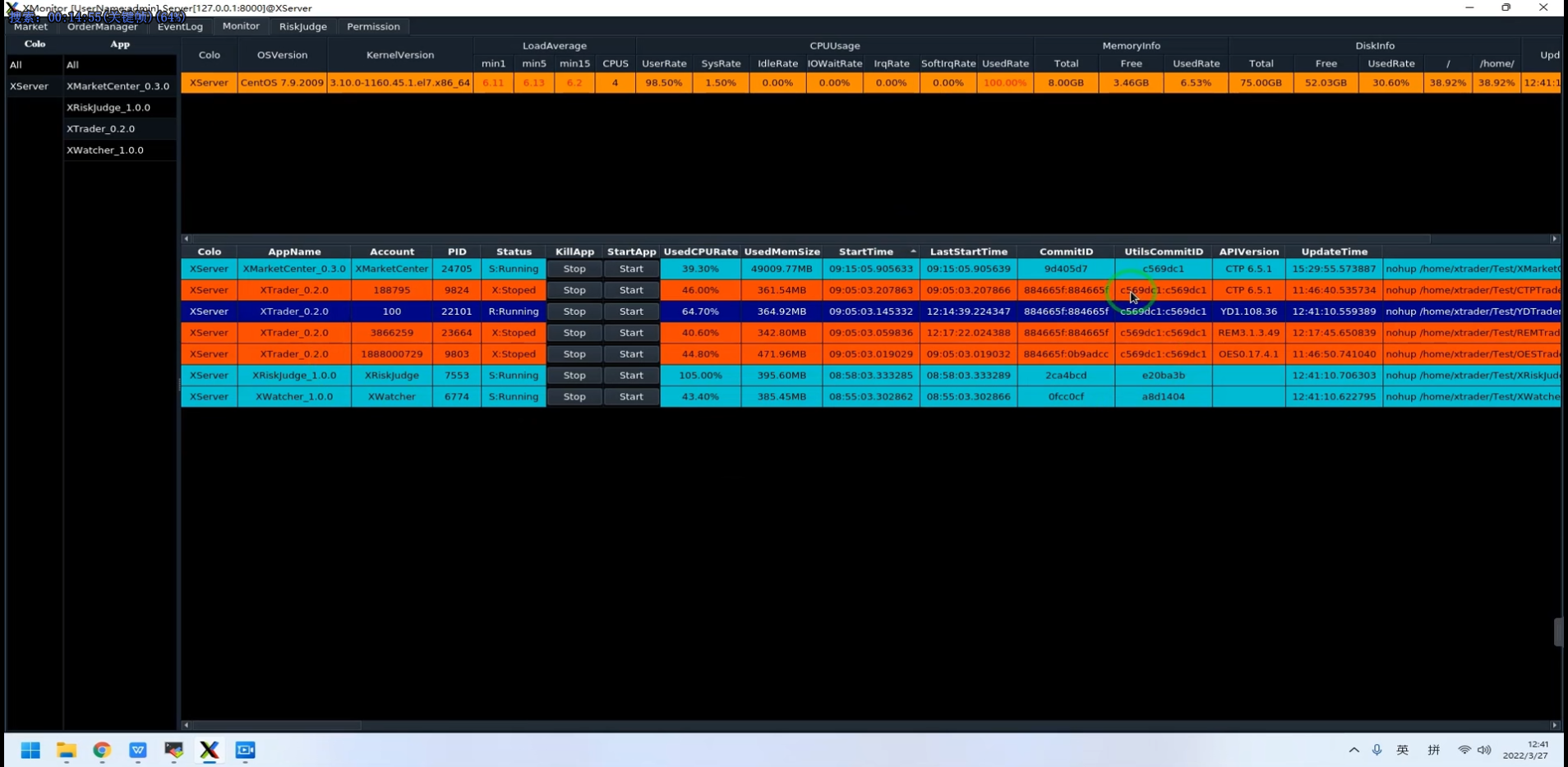Open the taskbar clock and date
Image resolution: width=1568 pixels, height=767 pixels.
coord(1526,750)
